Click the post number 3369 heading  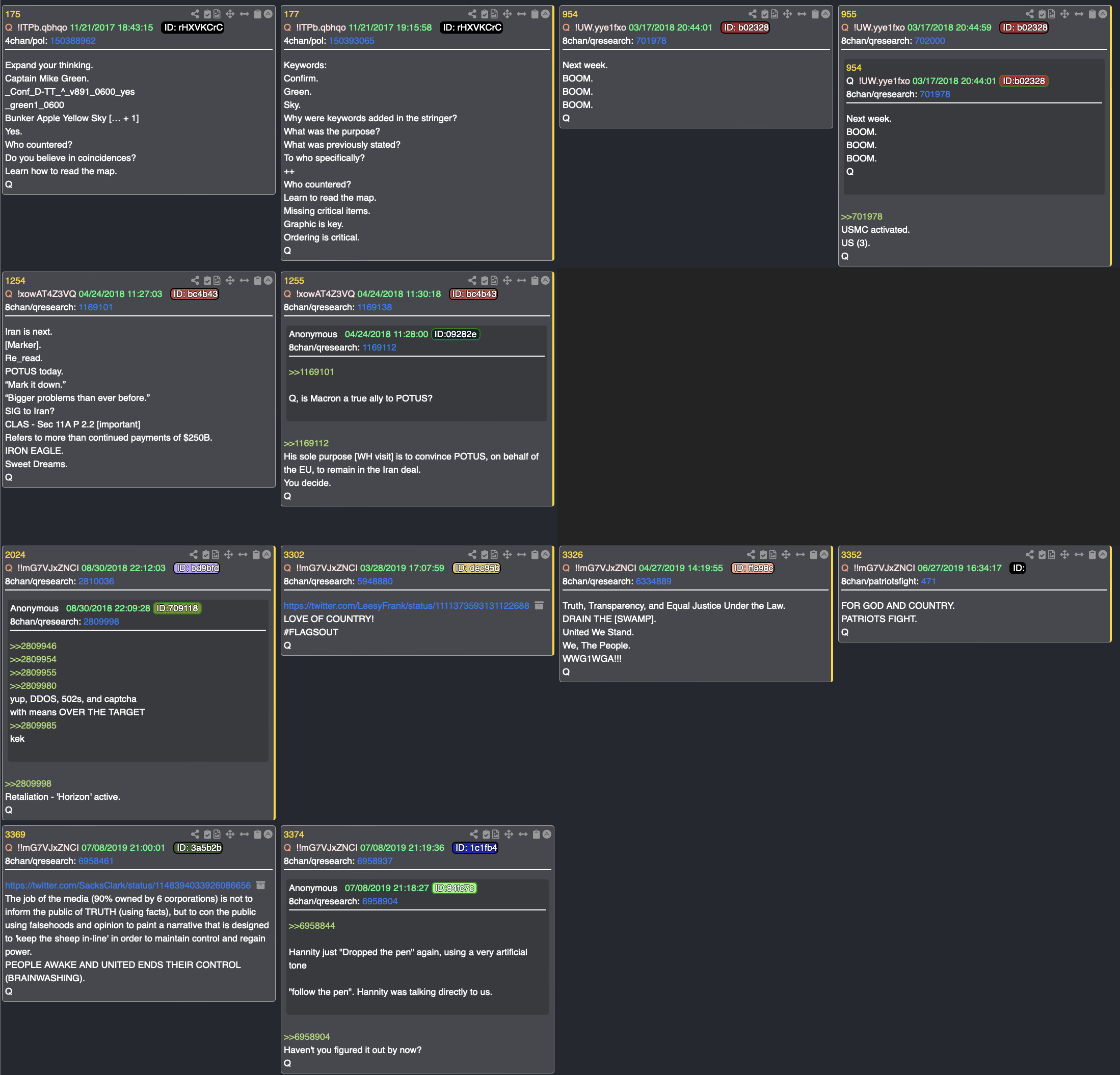[x=15, y=835]
